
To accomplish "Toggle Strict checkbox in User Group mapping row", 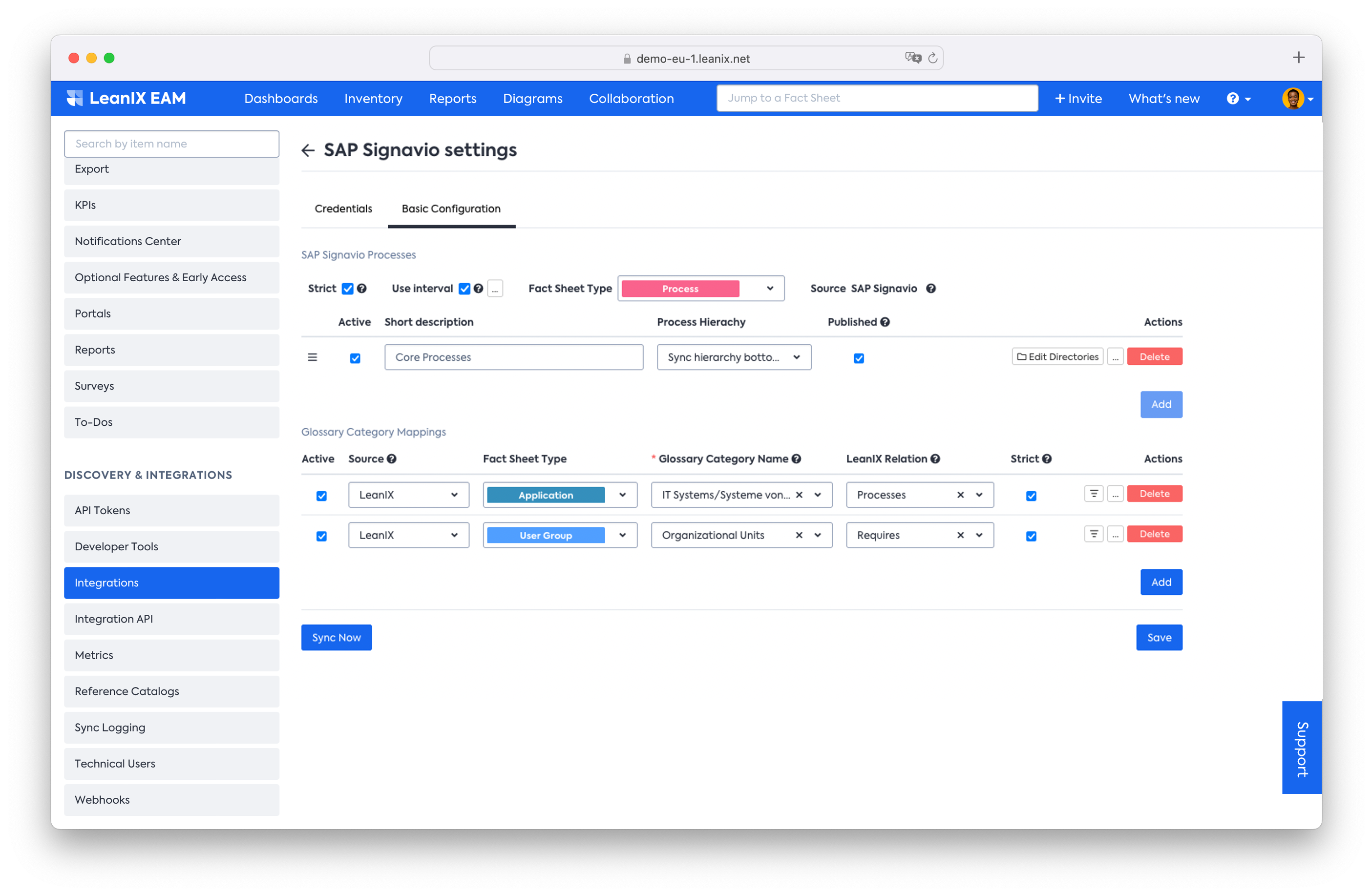I will tap(1031, 537).
